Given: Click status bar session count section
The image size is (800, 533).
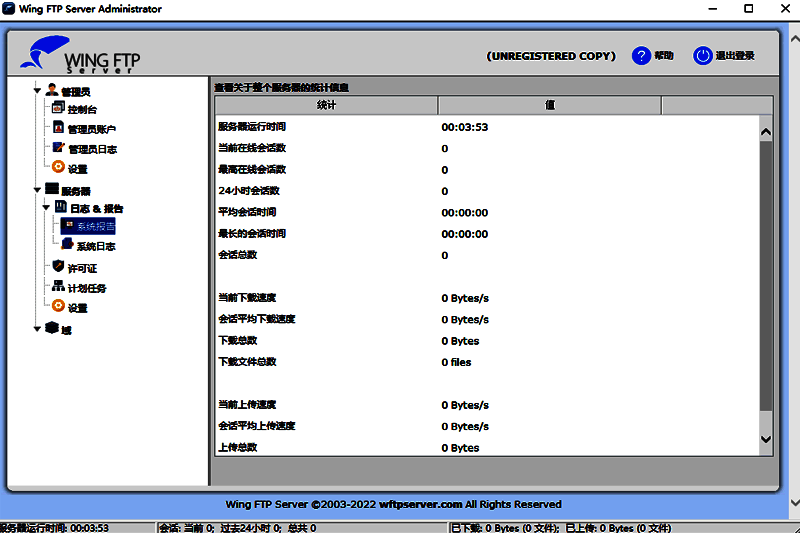Looking at the screenshot, I should pyautogui.click(x=302, y=528).
